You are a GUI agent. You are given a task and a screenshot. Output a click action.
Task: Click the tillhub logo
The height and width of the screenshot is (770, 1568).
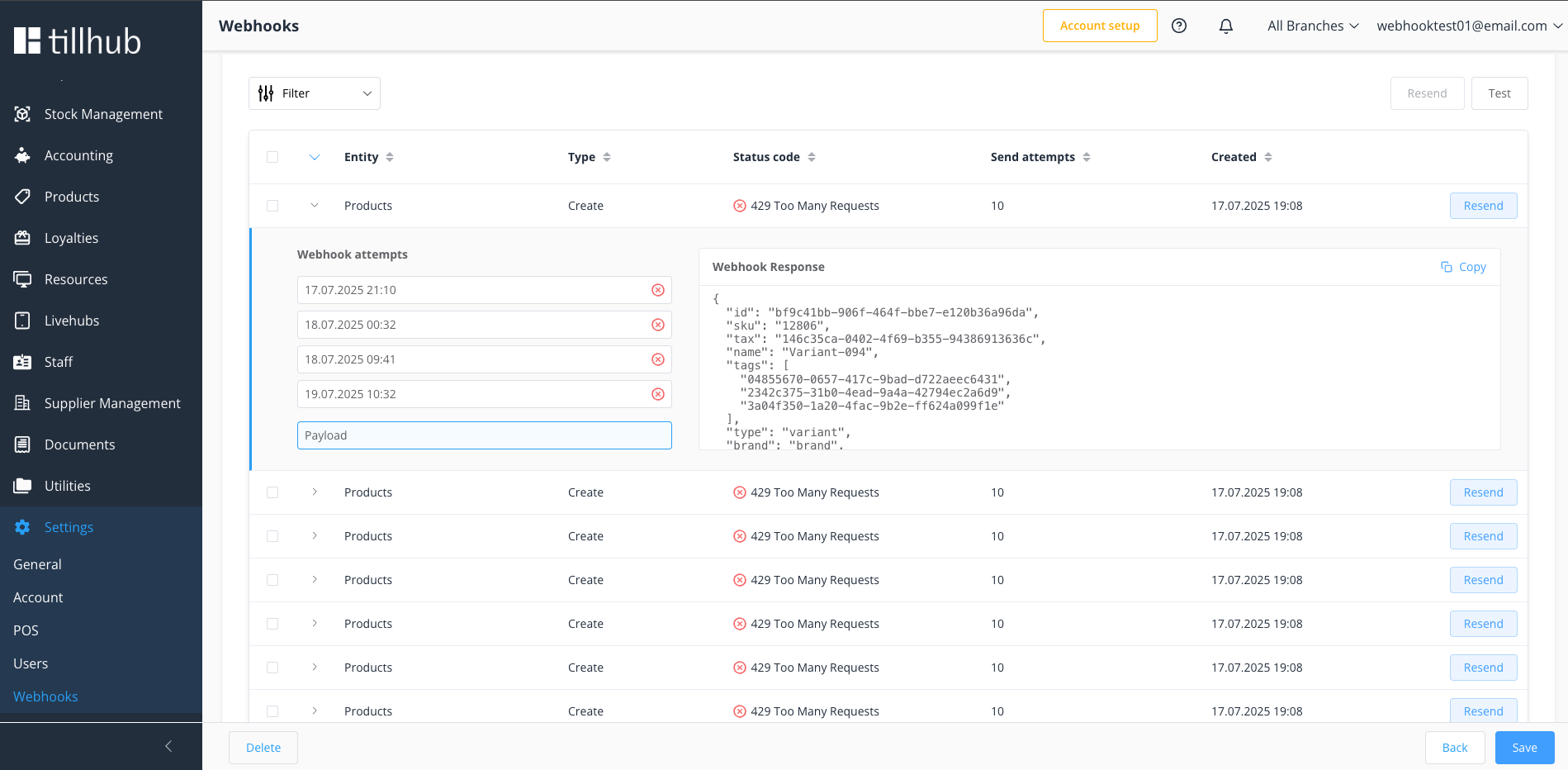pos(78,40)
